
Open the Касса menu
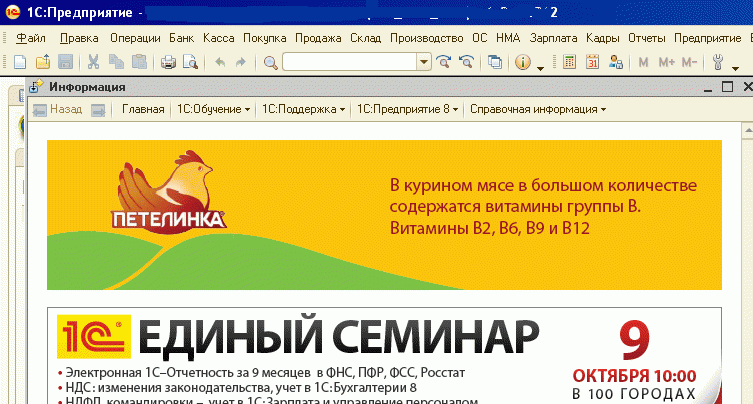click(x=219, y=38)
